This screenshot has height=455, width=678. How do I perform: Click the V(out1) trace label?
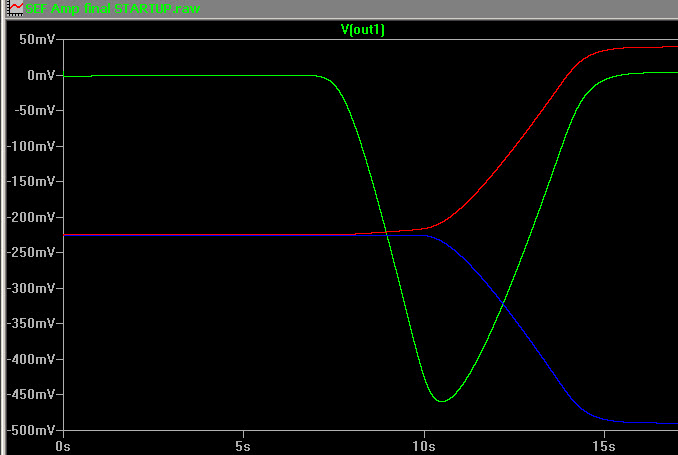point(362,30)
